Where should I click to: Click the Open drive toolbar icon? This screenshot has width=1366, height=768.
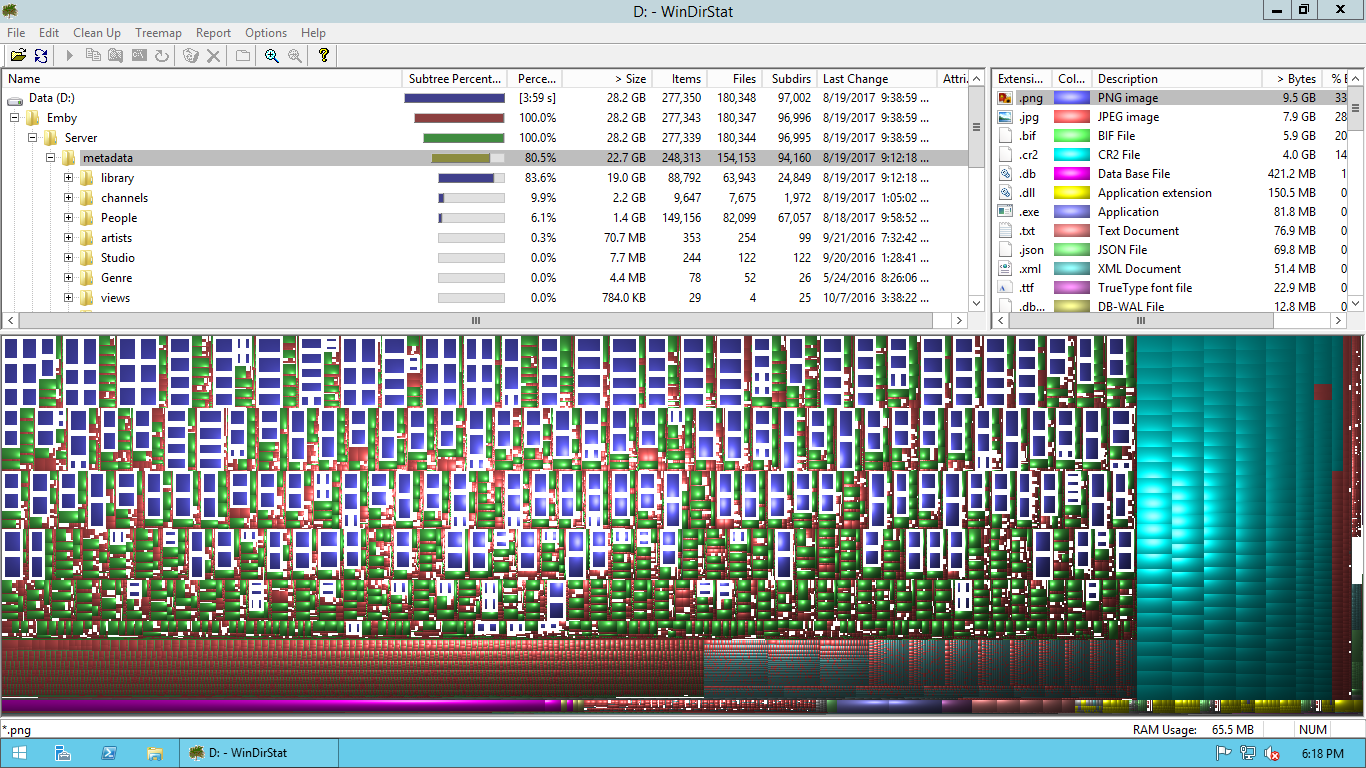click(x=17, y=56)
